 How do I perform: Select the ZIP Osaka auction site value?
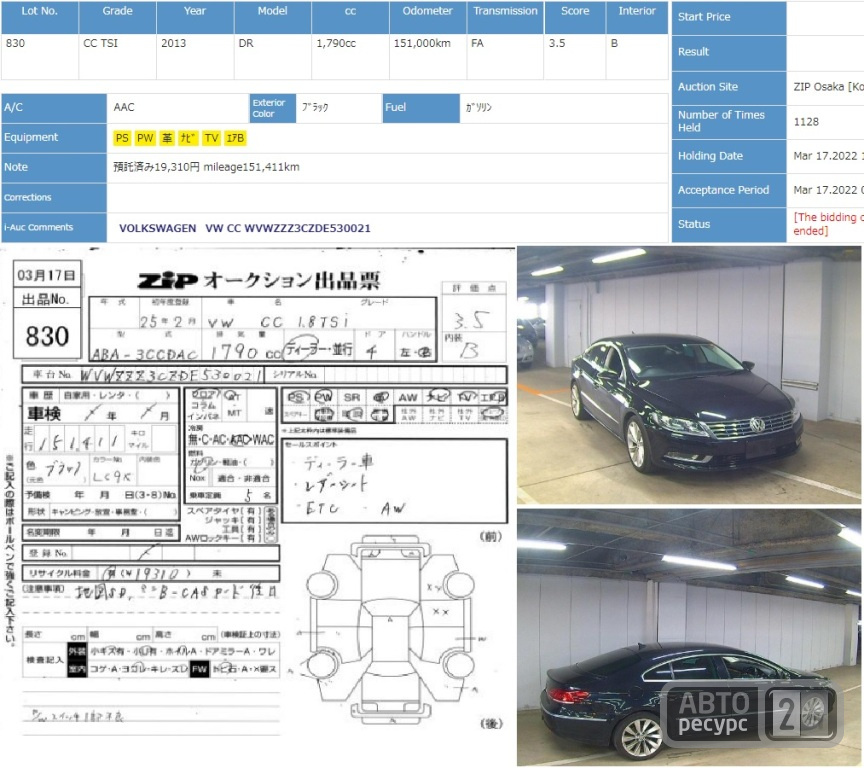coord(828,87)
